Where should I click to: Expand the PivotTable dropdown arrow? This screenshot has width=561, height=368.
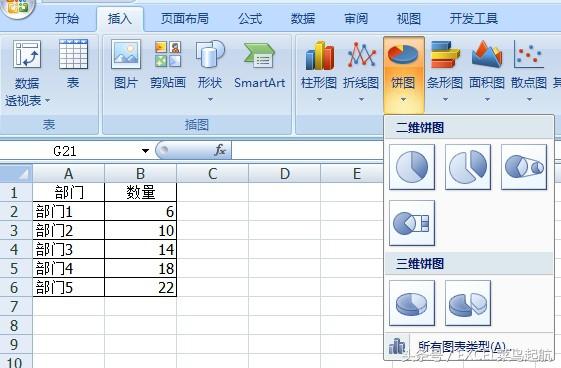47,101
